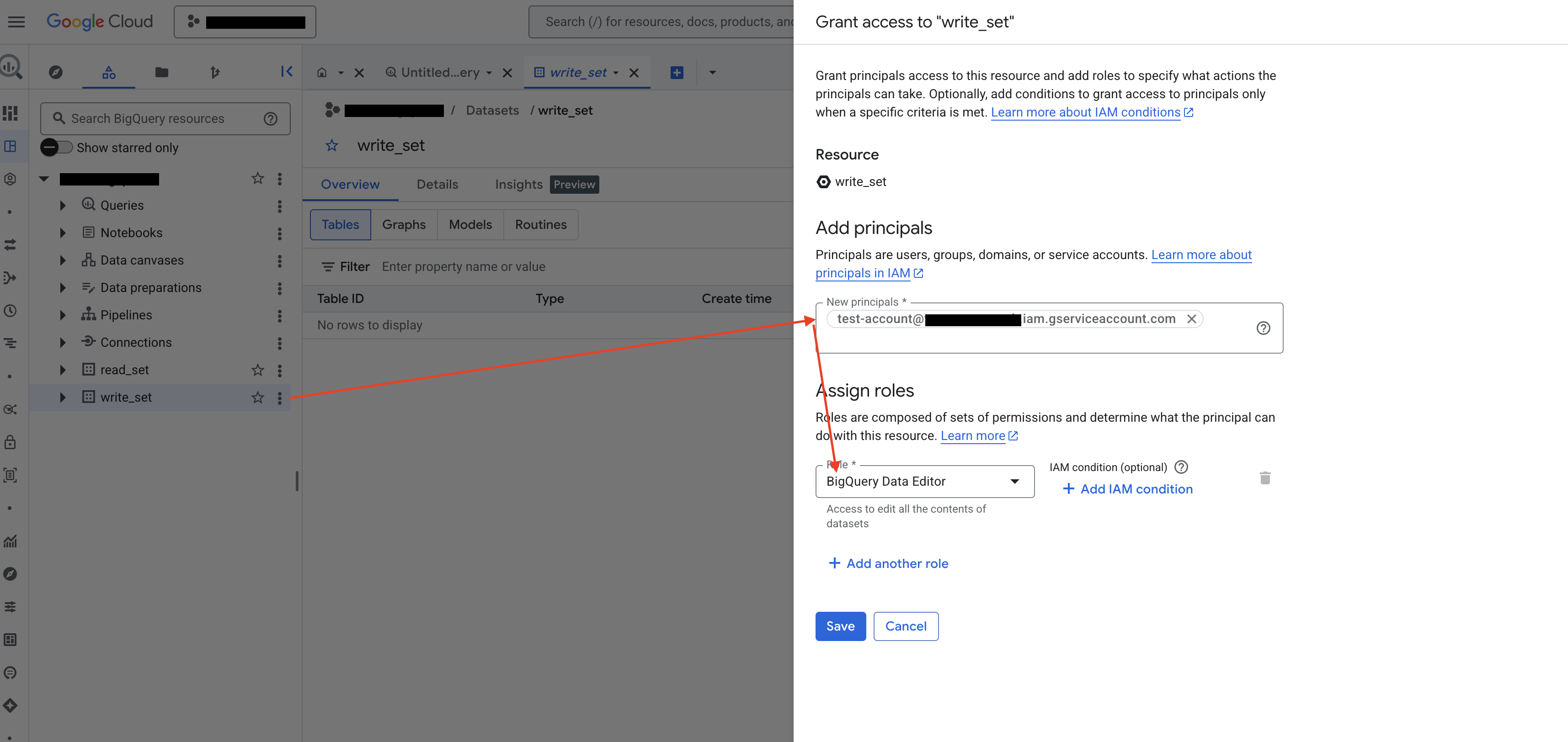Open Learn more about IAM conditions link
The width and height of the screenshot is (1568, 742).
coord(1092,112)
